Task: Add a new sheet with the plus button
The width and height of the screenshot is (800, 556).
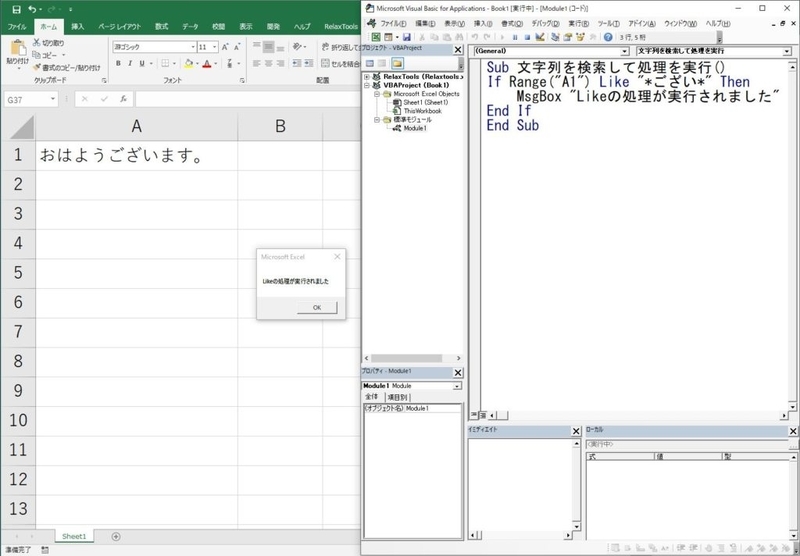Action: [x=116, y=536]
